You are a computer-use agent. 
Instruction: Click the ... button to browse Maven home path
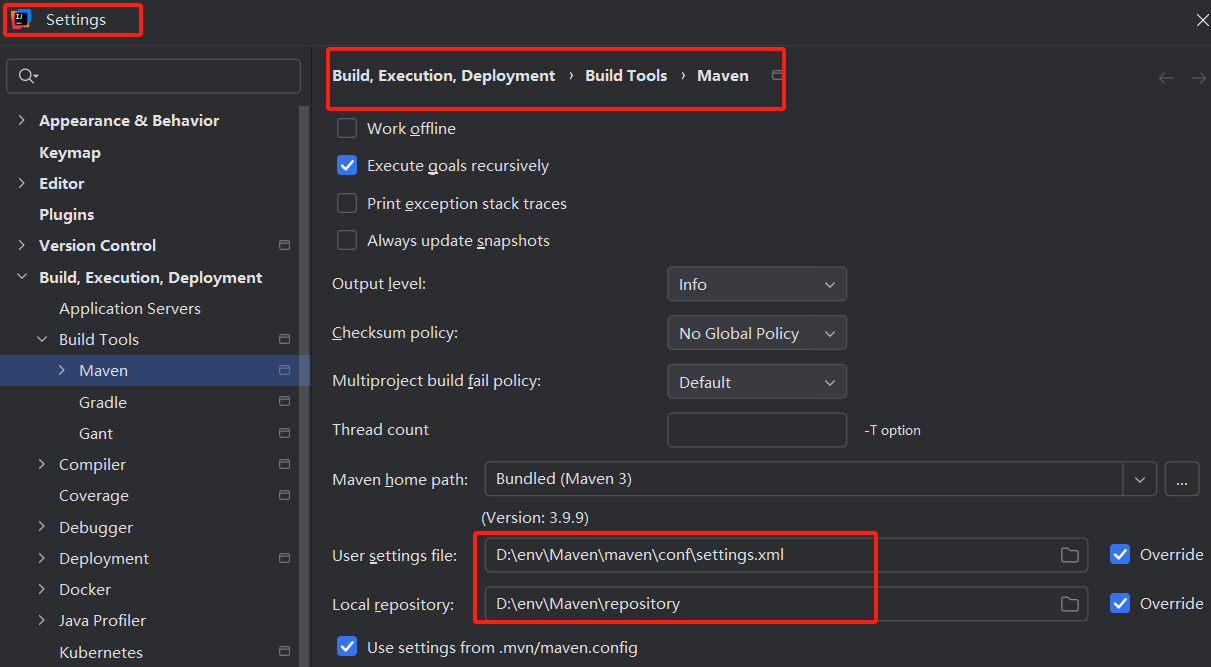[1182, 479]
